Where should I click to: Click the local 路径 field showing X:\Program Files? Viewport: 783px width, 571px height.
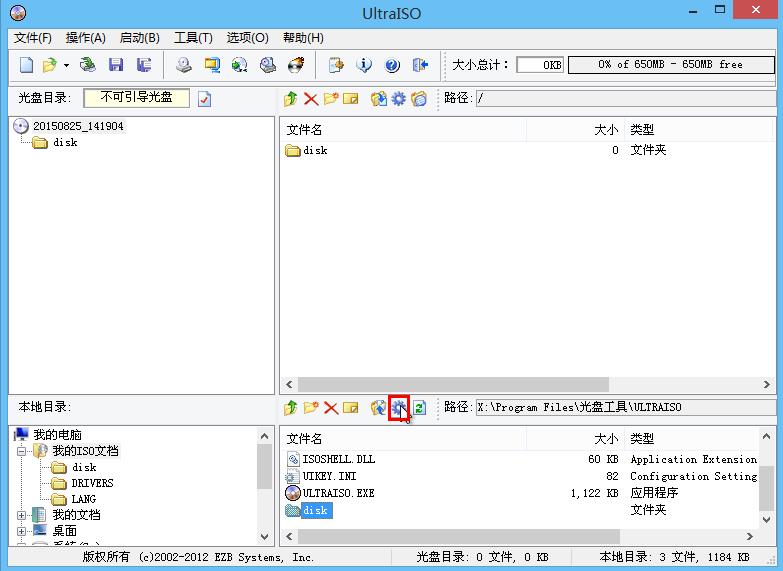pos(626,408)
